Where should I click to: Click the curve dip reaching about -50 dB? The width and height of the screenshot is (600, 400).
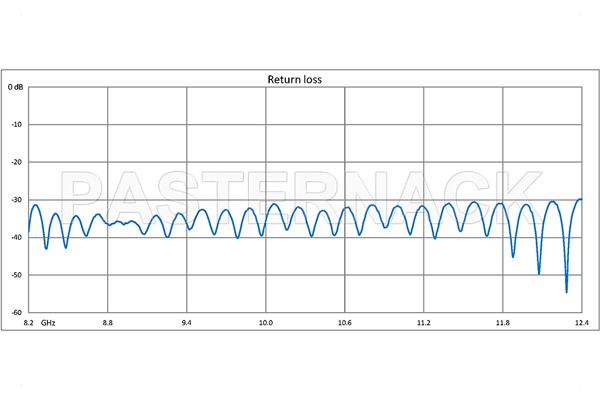[539, 272]
